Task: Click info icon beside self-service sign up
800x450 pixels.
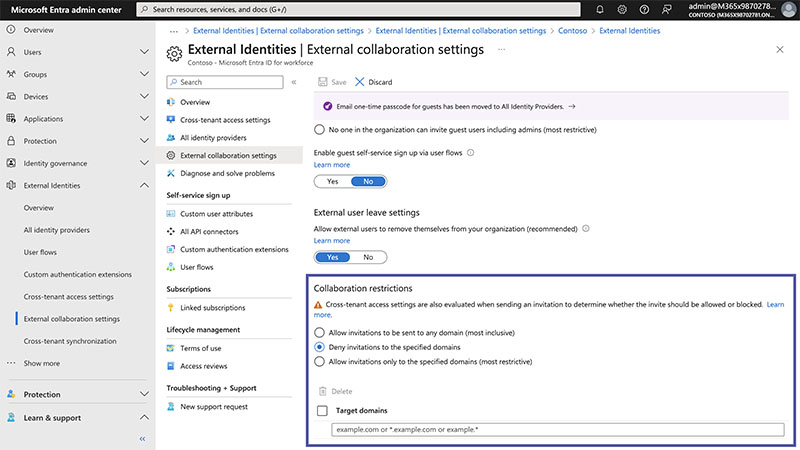Action: coord(470,153)
